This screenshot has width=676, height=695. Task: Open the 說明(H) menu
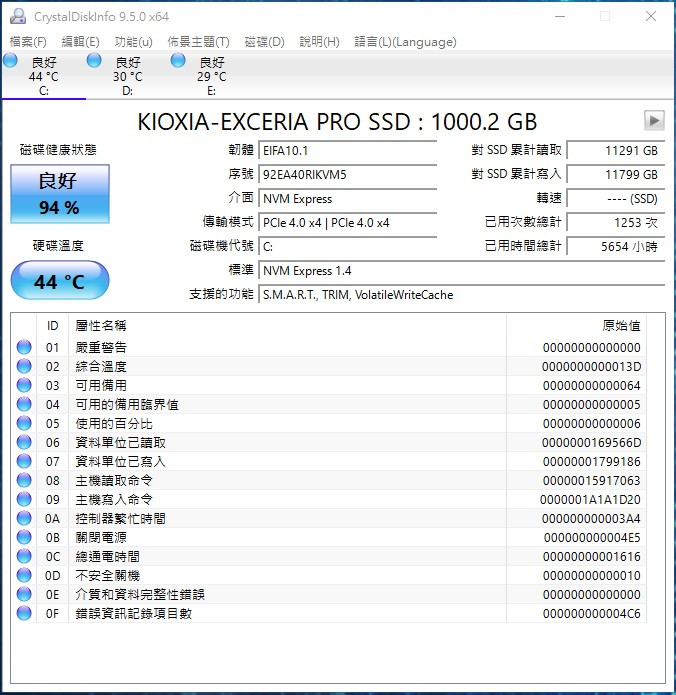tap(319, 42)
